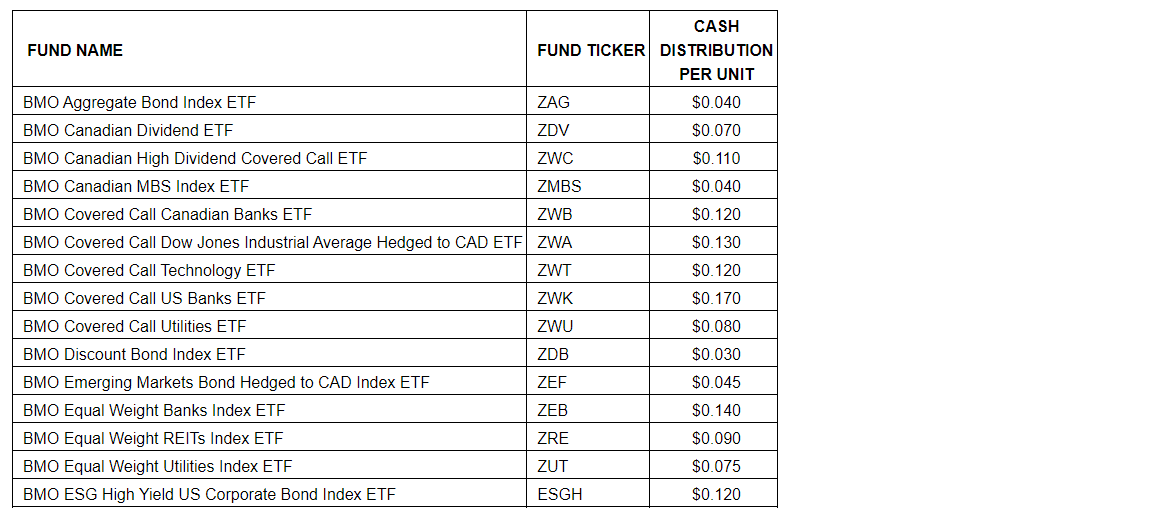
Task: Select the $0.130 distribution value for ZWA
Action: pos(716,242)
